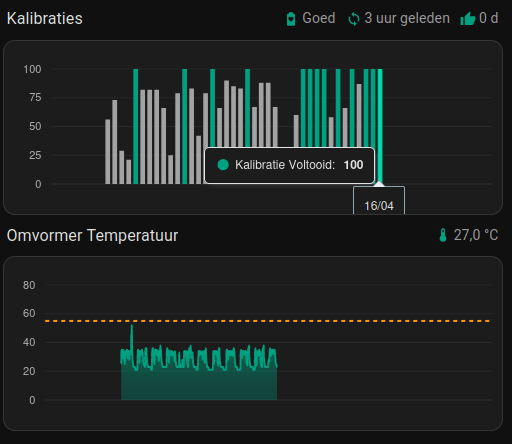Click the '40' y-axis label in temperature chart
Image resolution: width=512 pixels, height=444 pixels.
(x=29, y=342)
